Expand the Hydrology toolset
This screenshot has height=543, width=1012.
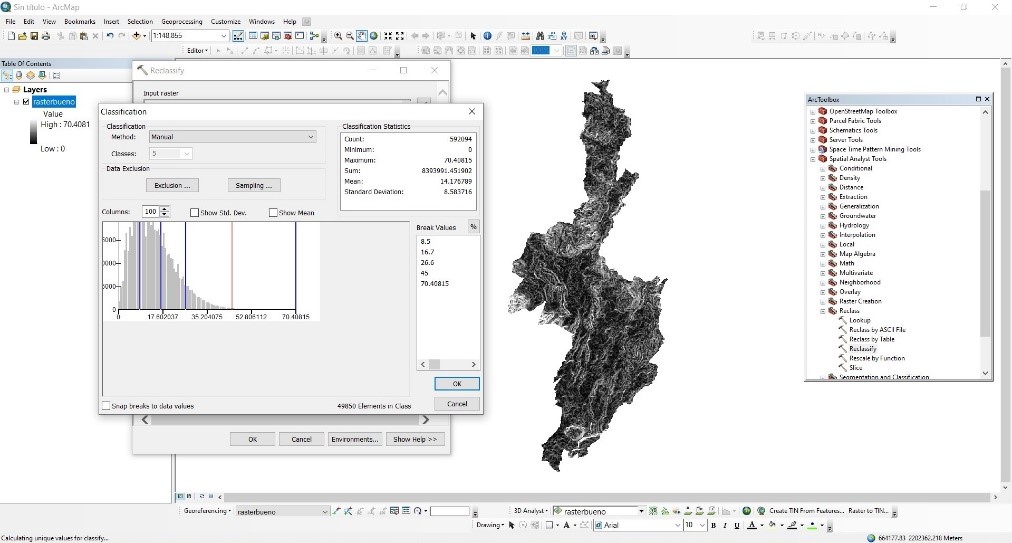pos(823,226)
